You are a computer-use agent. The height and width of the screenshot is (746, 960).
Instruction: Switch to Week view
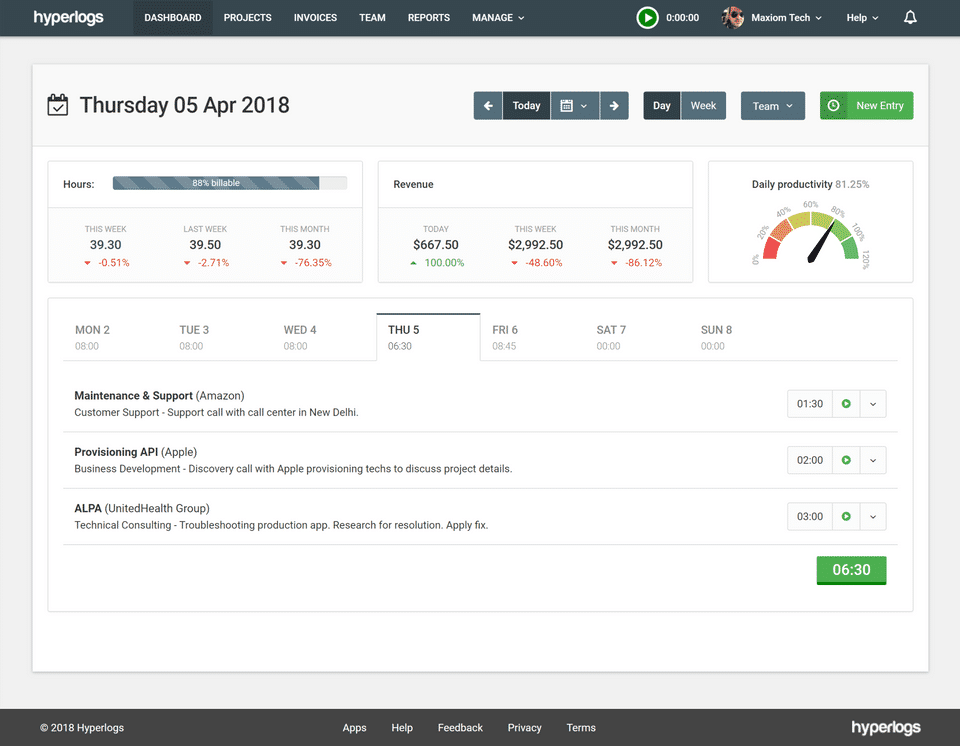click(703, 105)
